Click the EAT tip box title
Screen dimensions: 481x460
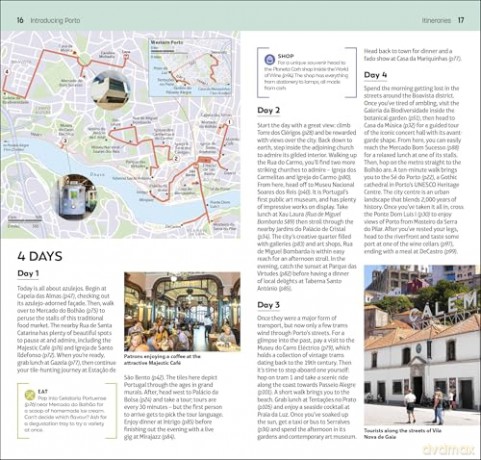pyautogui.click(x=43, y=391)
